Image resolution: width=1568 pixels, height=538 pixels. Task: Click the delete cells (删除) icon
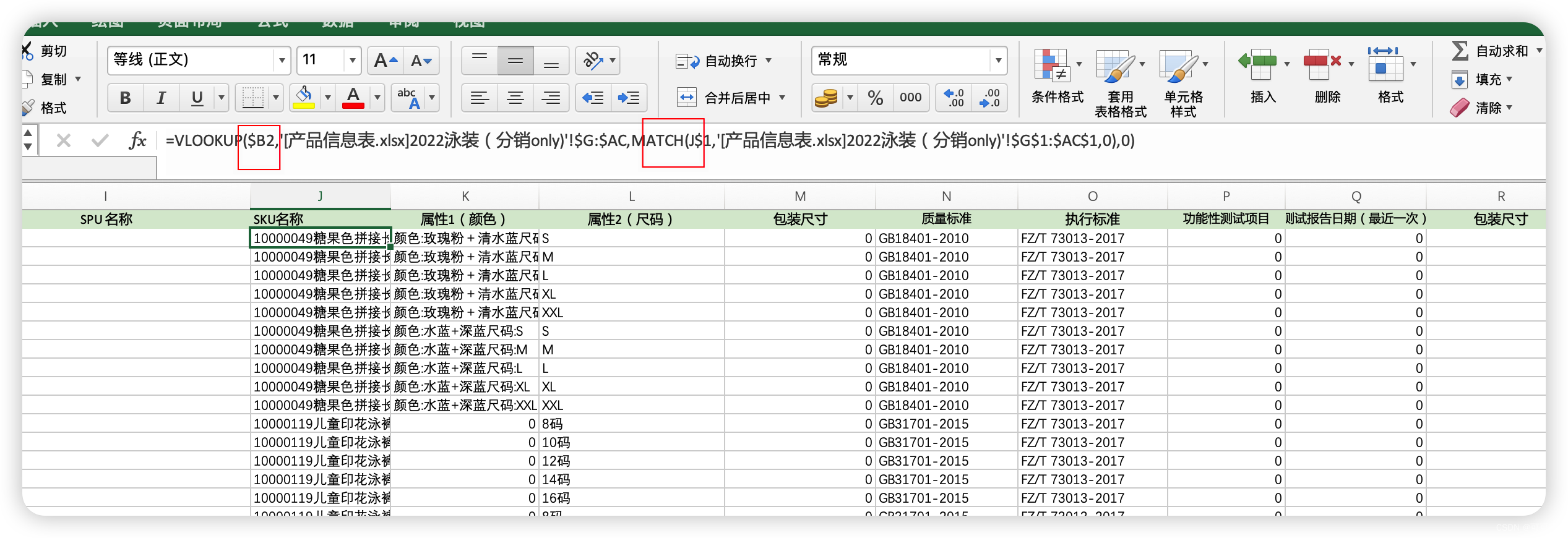(x=1322, y=64)
